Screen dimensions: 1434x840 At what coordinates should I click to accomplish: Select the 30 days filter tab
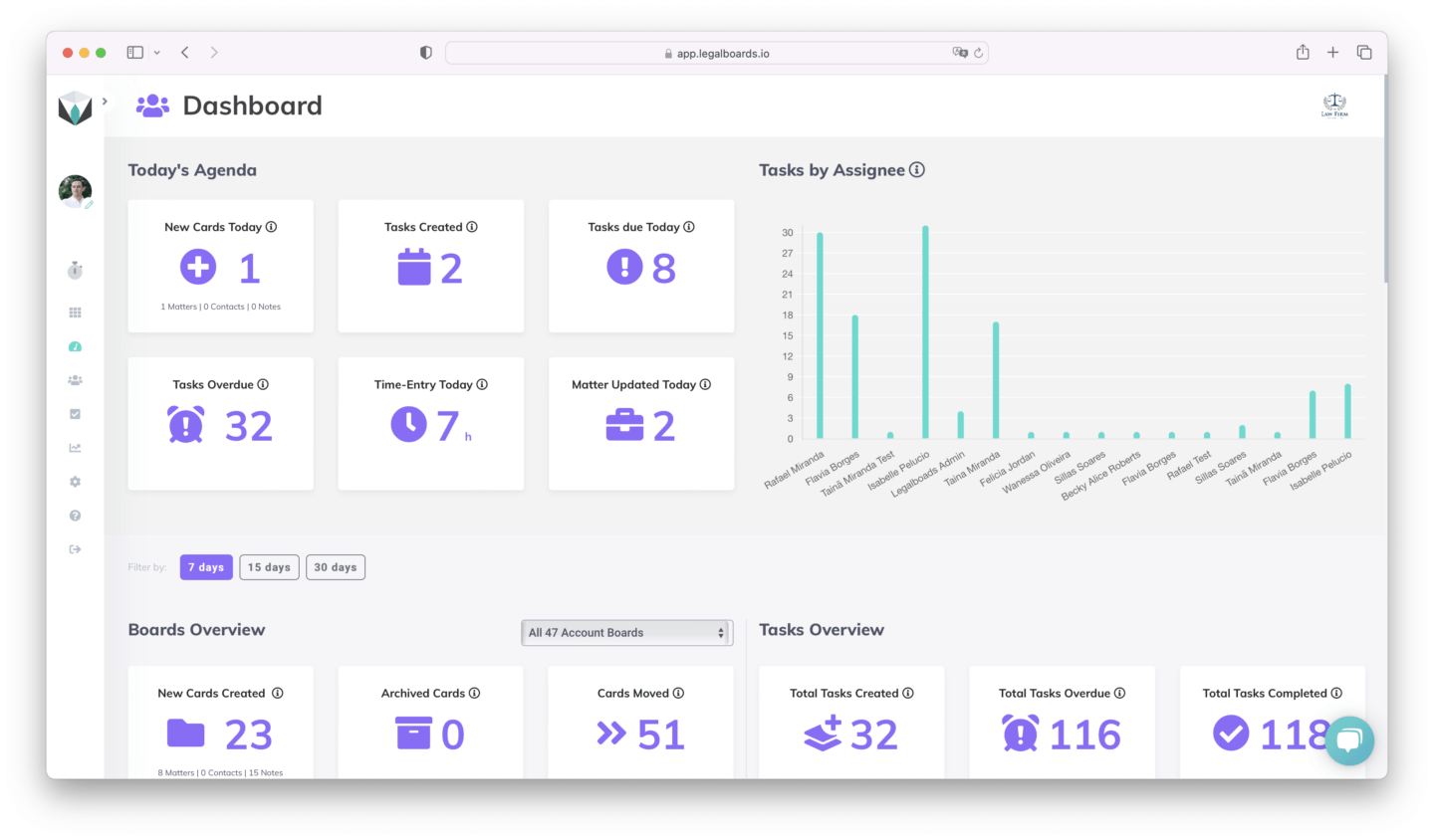coord(335,566)
